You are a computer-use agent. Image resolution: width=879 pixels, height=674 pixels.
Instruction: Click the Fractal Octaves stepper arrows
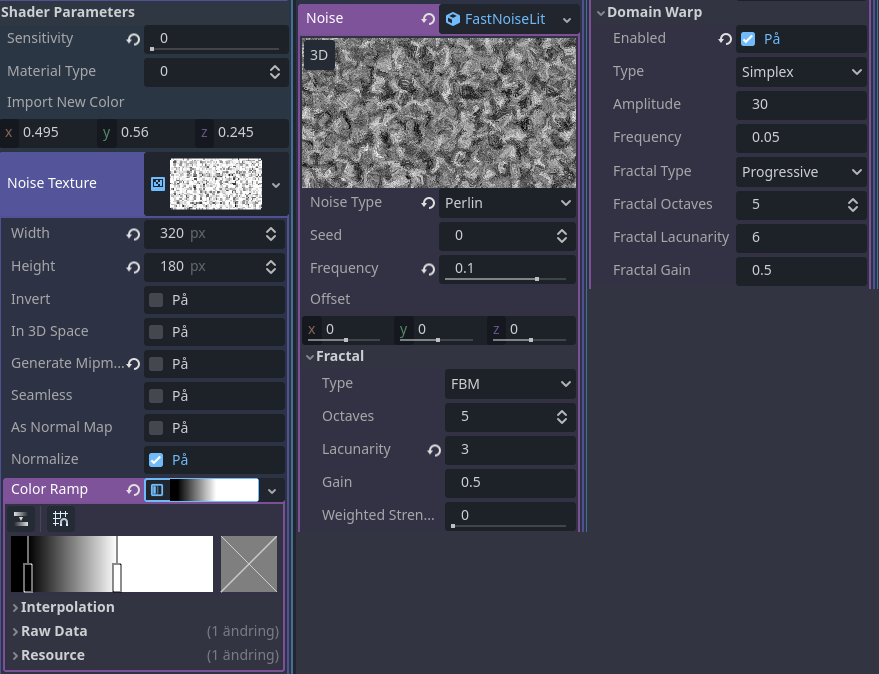tap(853, 205)
